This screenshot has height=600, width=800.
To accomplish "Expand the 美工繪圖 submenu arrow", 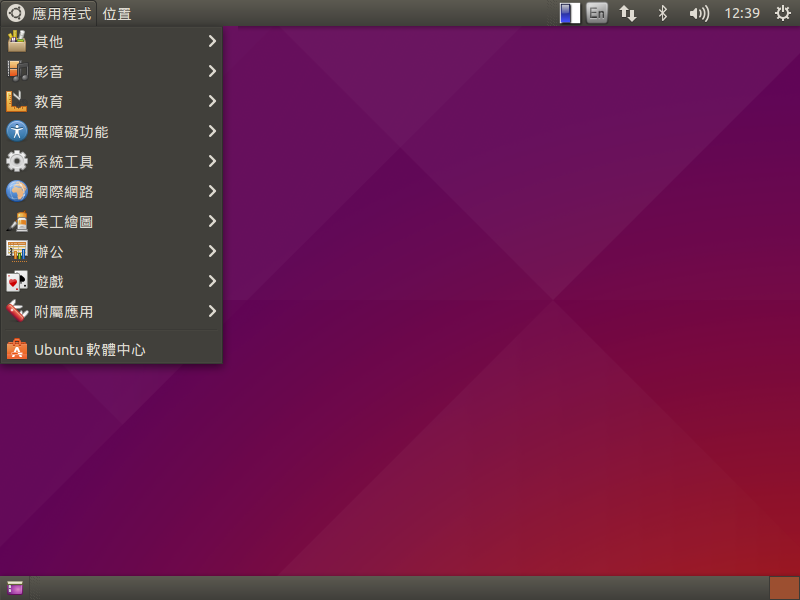I will tap(212, 222).
